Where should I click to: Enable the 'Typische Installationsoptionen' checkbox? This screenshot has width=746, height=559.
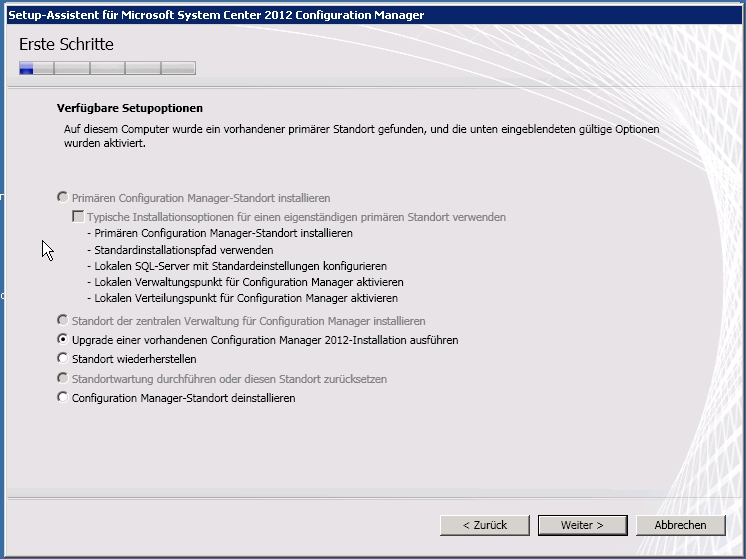78,217
